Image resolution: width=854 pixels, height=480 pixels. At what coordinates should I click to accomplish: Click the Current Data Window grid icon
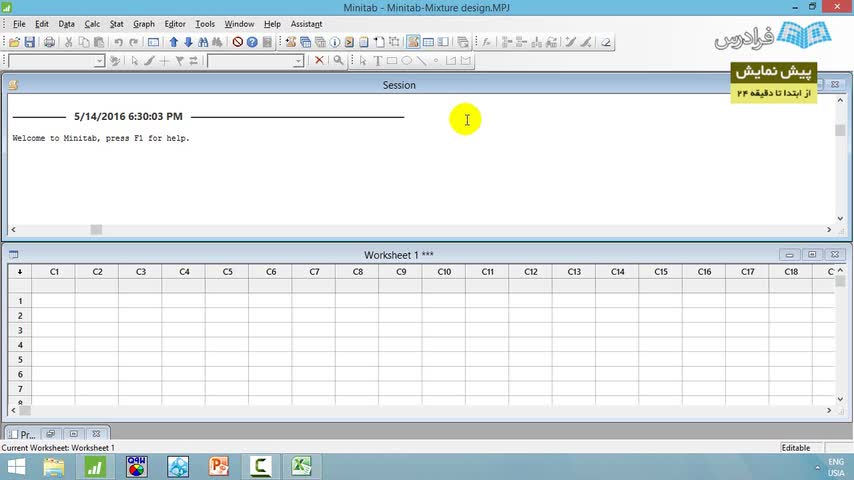coord(428,42)
